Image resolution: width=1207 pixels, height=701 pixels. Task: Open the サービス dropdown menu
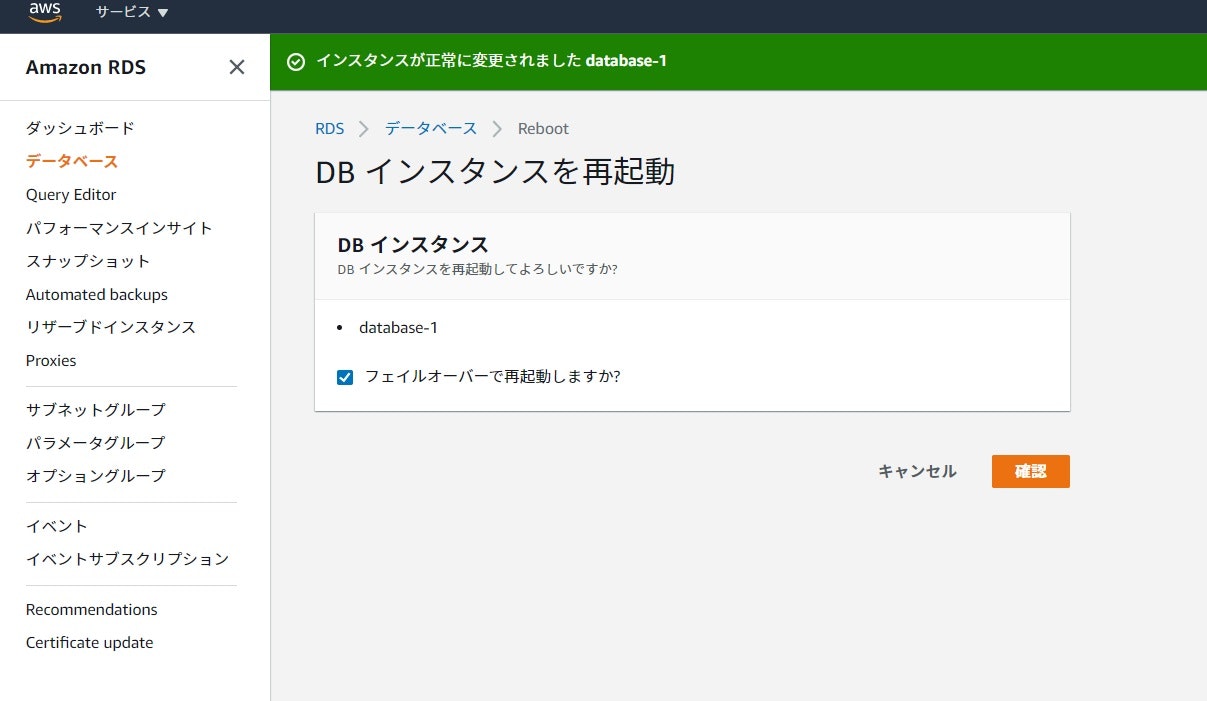132,12
